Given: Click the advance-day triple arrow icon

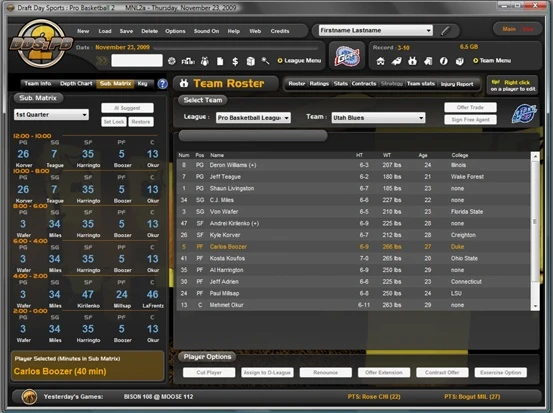Looking at the screenshot, I should point(102,61).
